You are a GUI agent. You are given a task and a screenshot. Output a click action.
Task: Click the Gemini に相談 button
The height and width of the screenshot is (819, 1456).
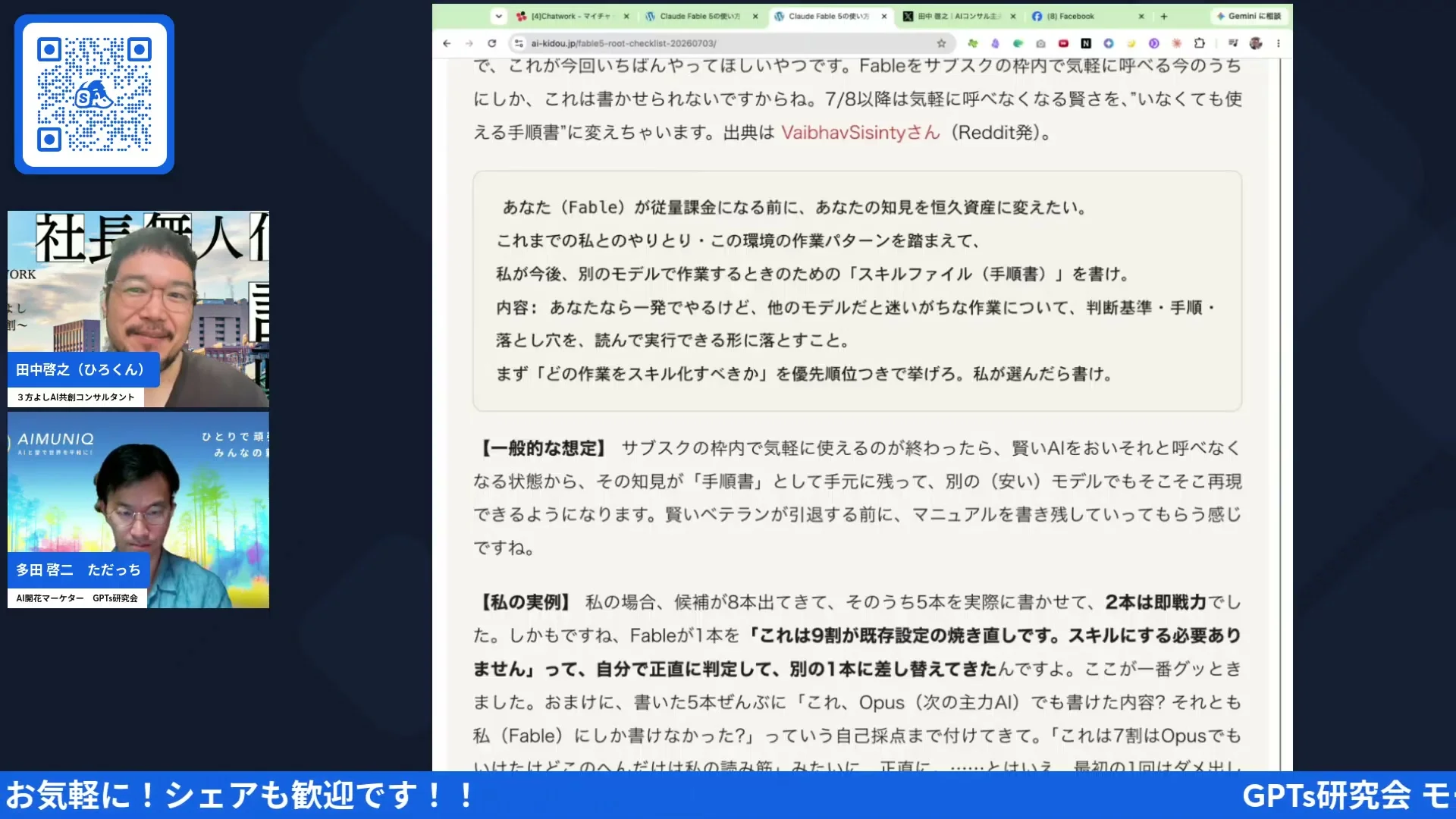click(1249, 16)
